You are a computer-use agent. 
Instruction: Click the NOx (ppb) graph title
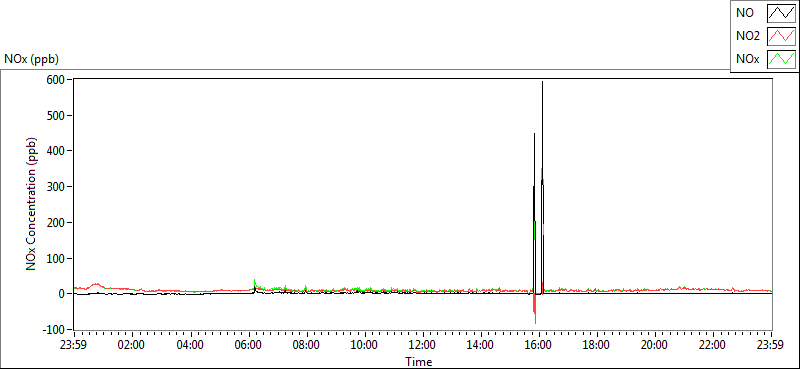[x=32, y=59]
